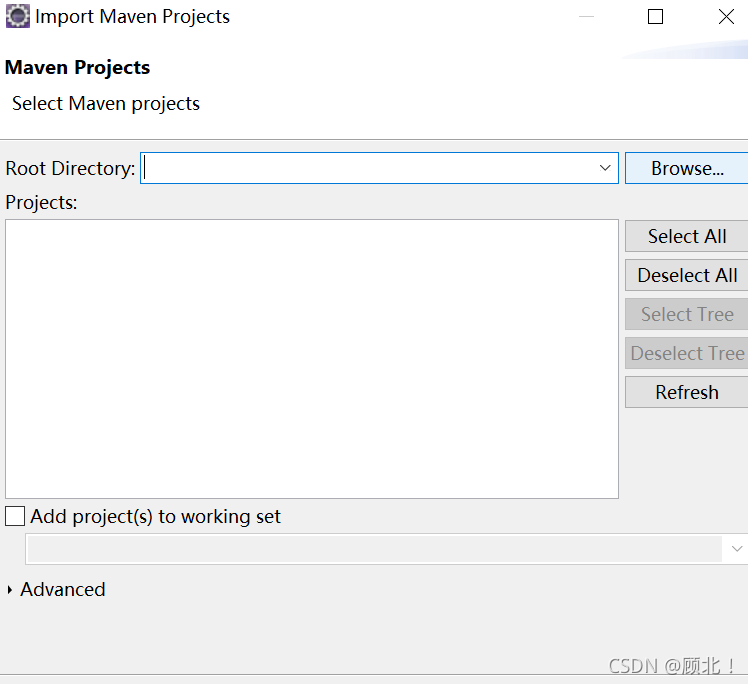Close the Import Maven Projects dialog
The width and height of the screenshot is (748, 684).
click(x=726, y=17)
